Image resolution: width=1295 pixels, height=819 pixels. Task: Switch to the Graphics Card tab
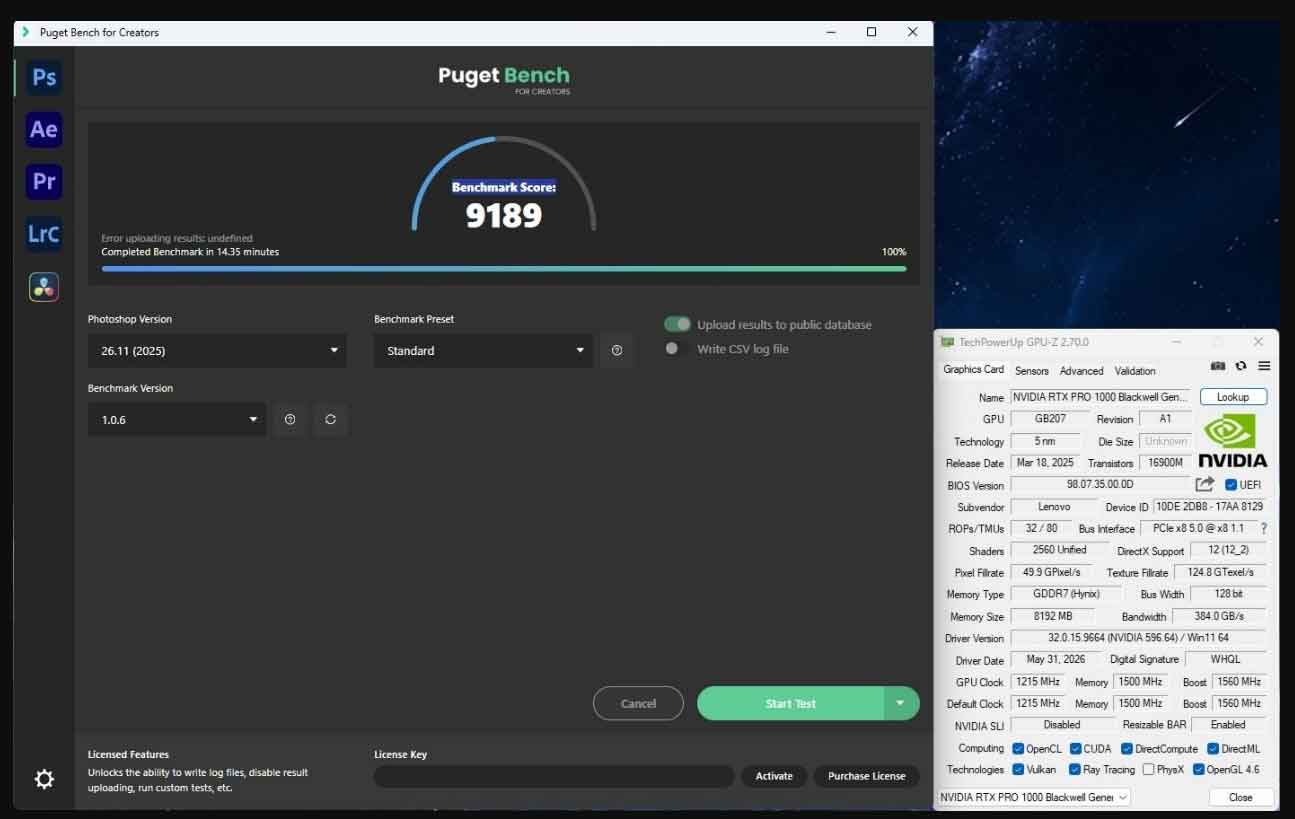tap(973, 370)
